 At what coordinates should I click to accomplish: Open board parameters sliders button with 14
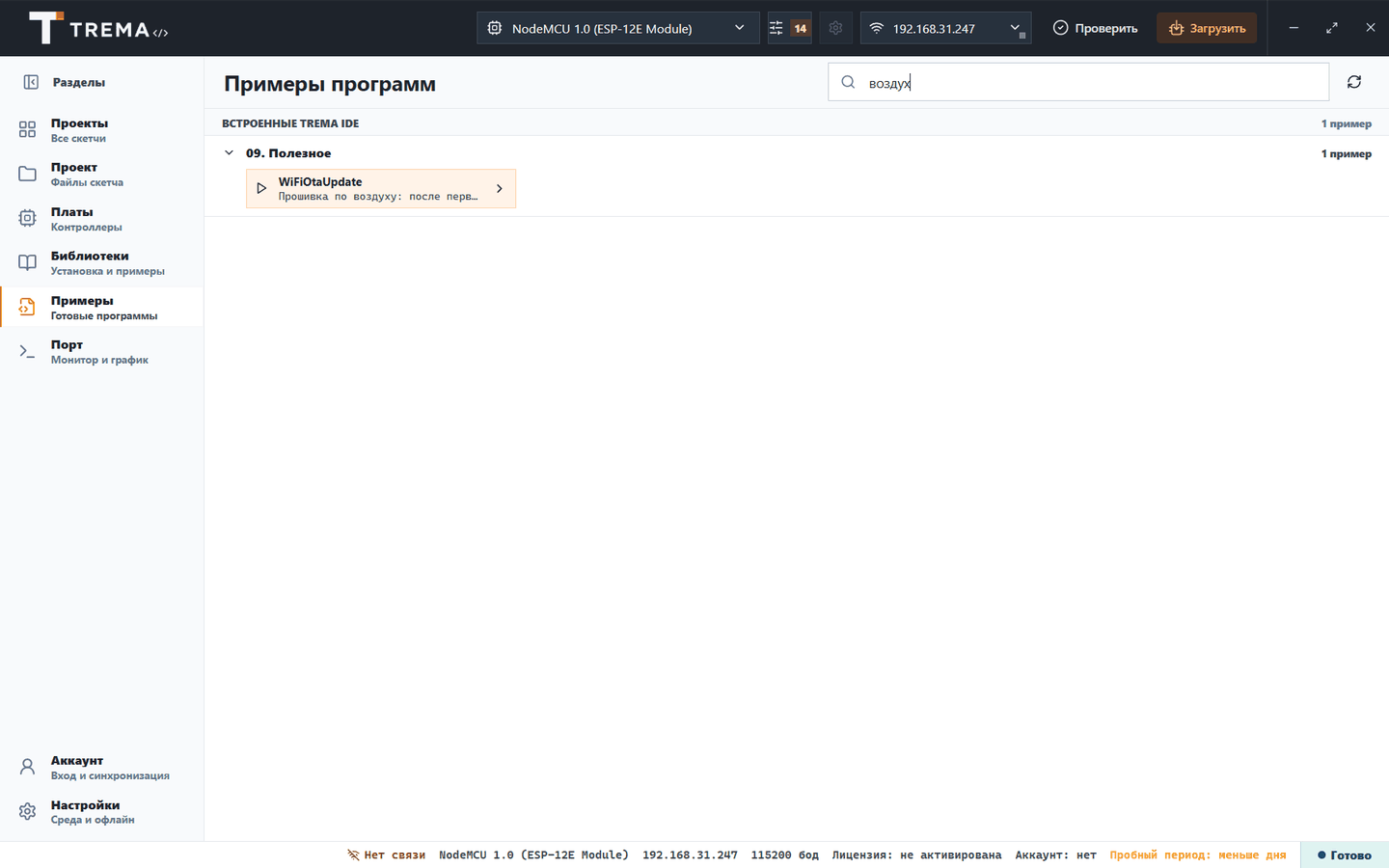[x=789, y=28]
